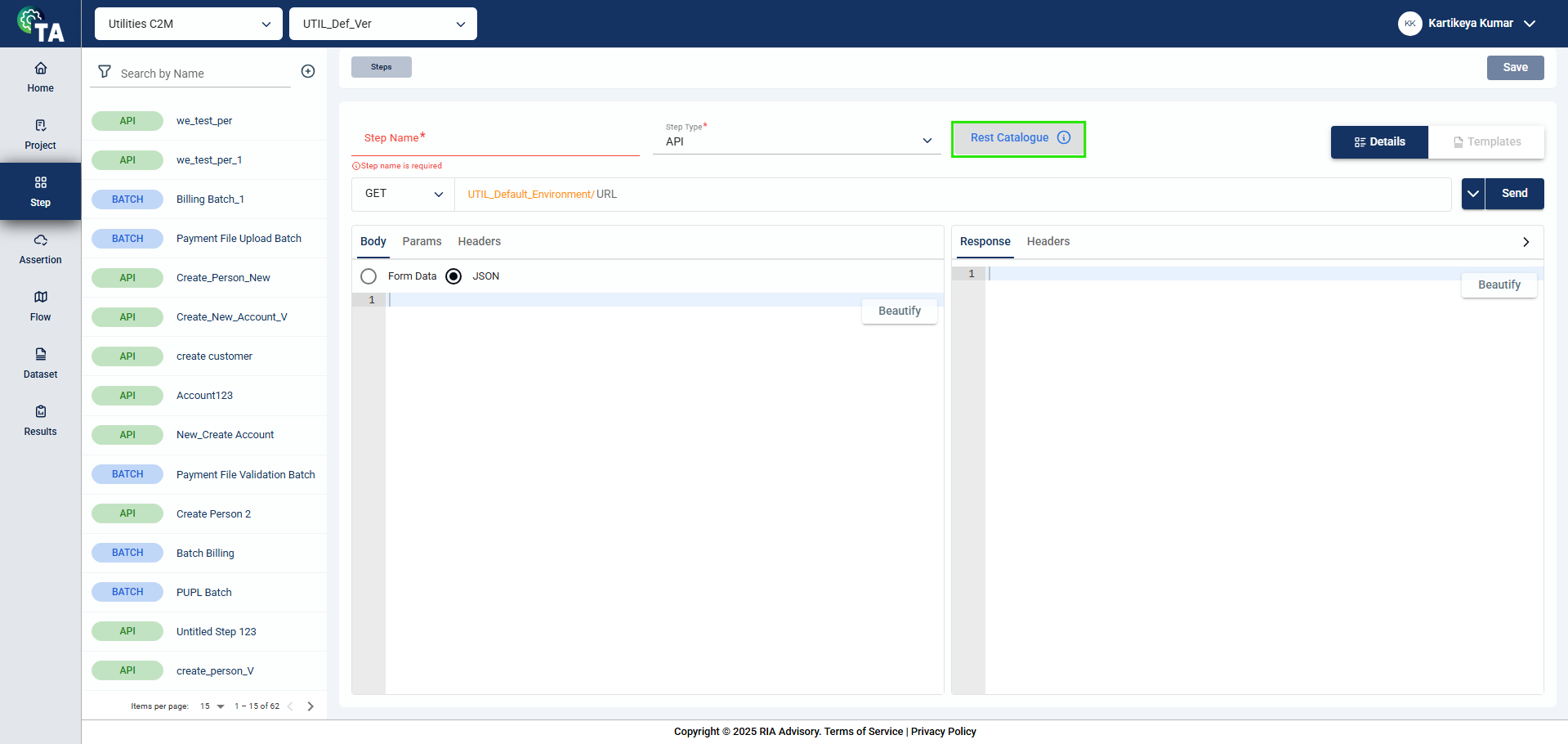Image resolution: width=1568 pixels, height=744 pixels.
Task: Open the Step Type dropdown
Action: (797, 141)
